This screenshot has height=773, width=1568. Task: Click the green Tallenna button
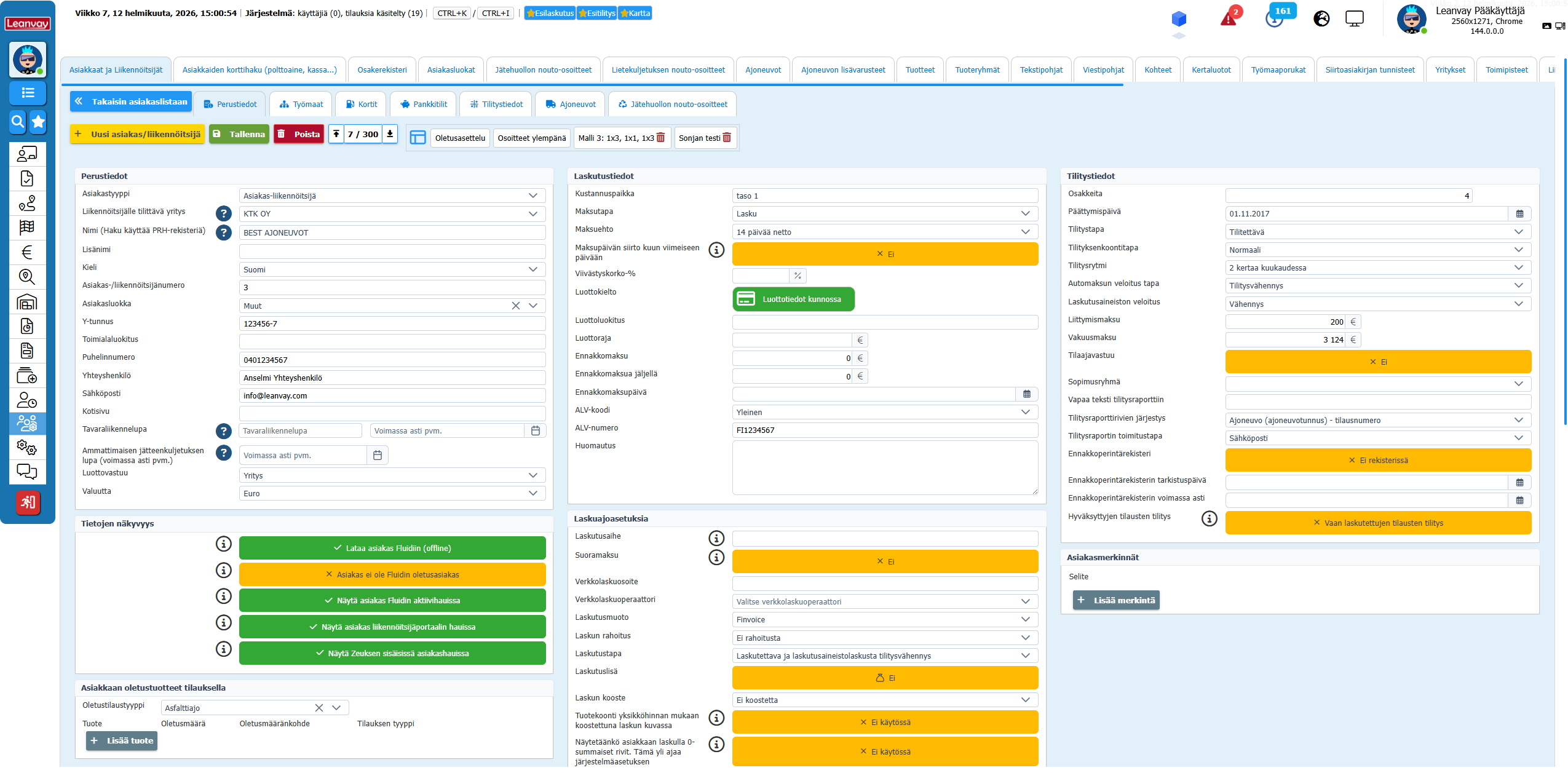[239, 134]
